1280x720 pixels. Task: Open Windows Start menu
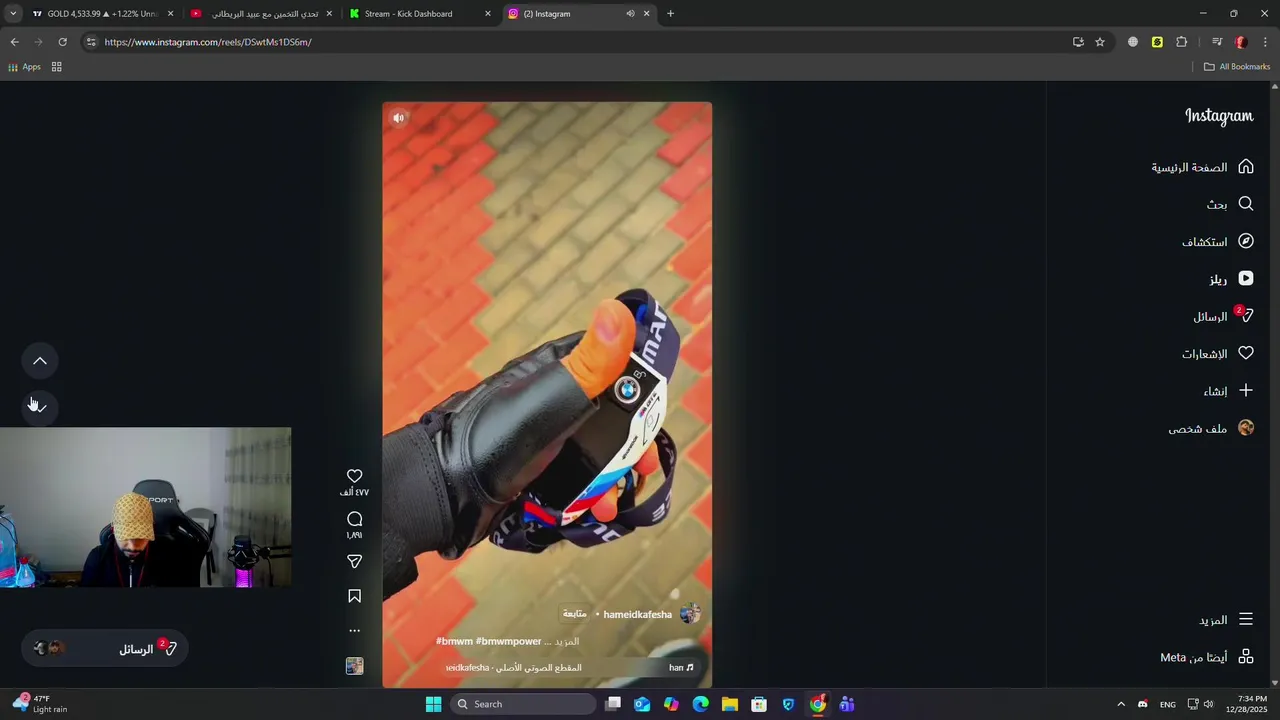pos(433,704)
